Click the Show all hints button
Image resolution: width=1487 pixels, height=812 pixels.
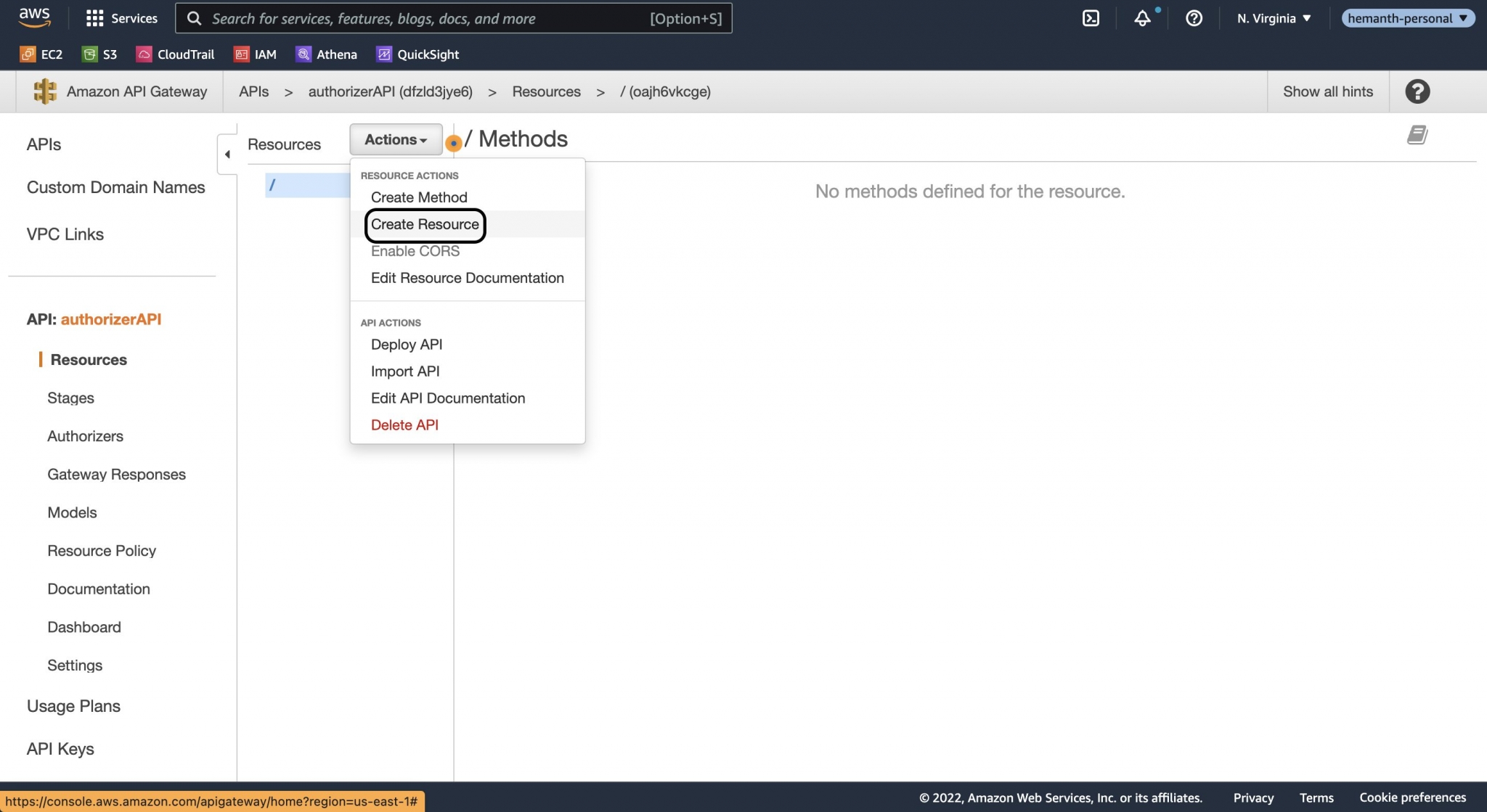pos(1327,91)
